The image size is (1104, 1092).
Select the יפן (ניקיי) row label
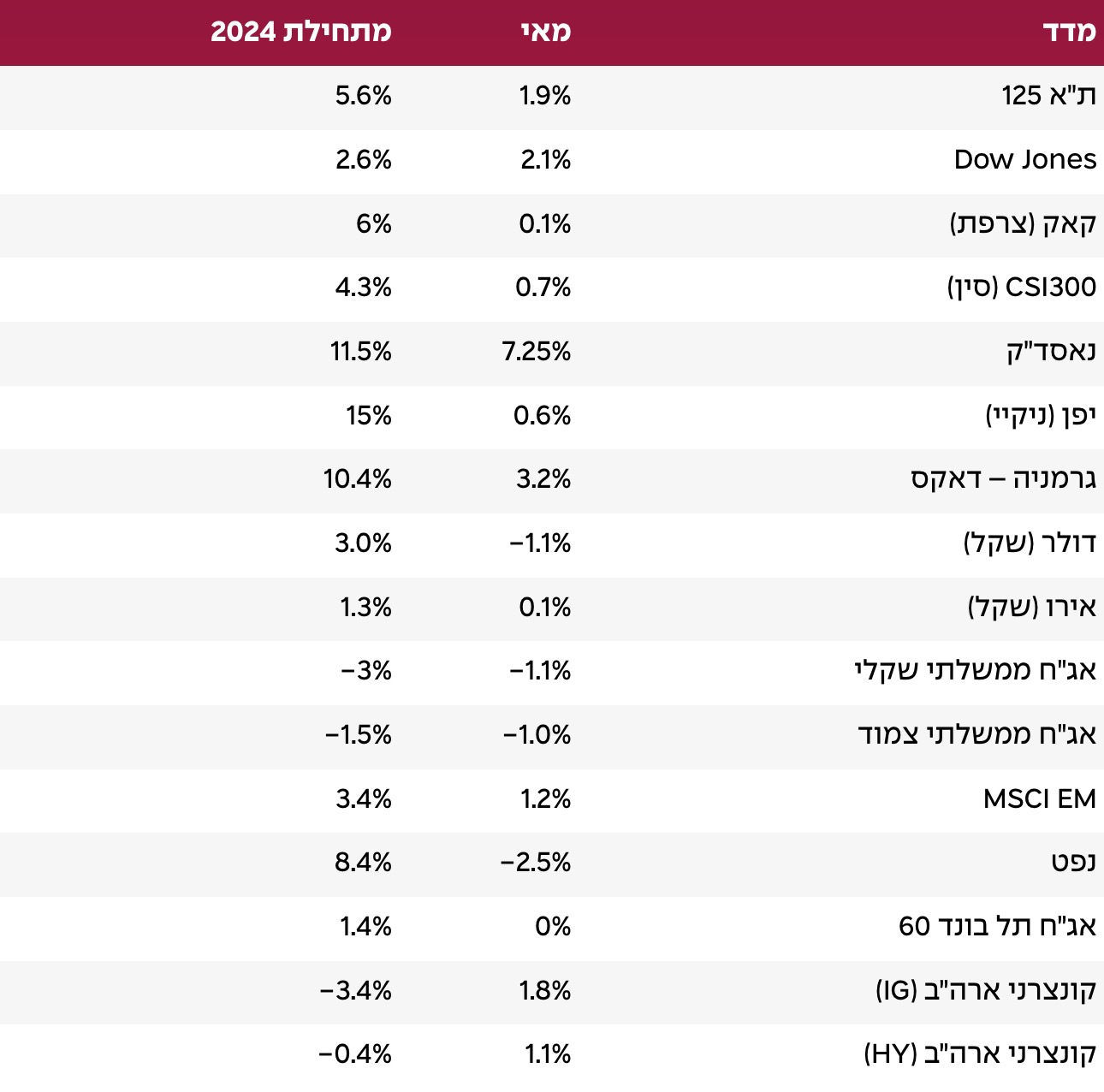(x=1041, y=416)
